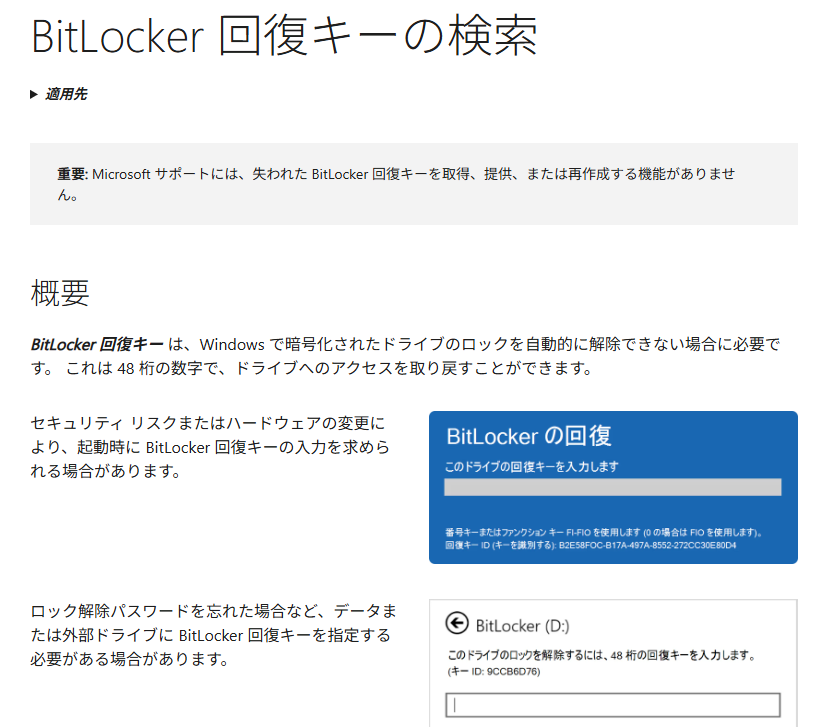
Task: Click the gray Microsoft サポート notice box
Action: 414,184
